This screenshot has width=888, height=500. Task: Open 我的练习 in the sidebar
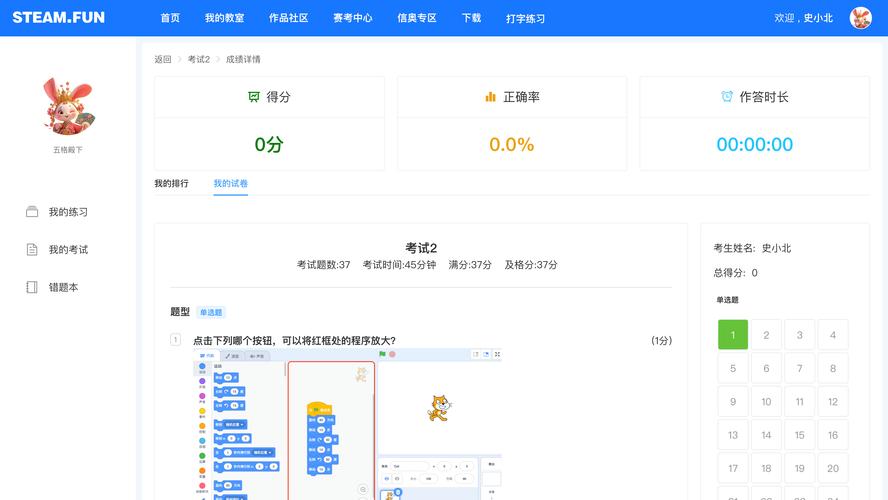(x=68, y=212)
